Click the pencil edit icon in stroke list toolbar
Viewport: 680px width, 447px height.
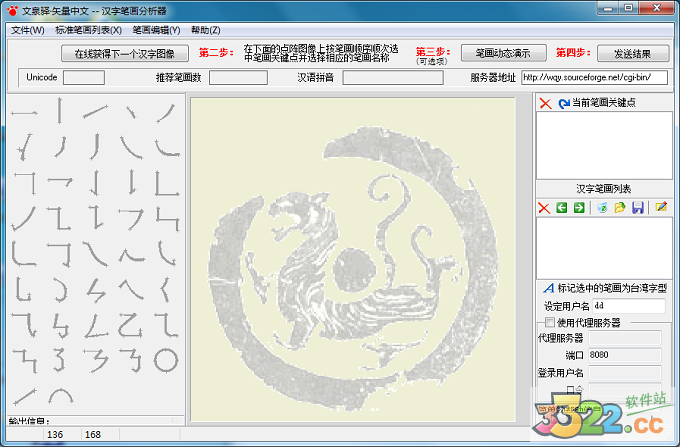pos(661,207)
